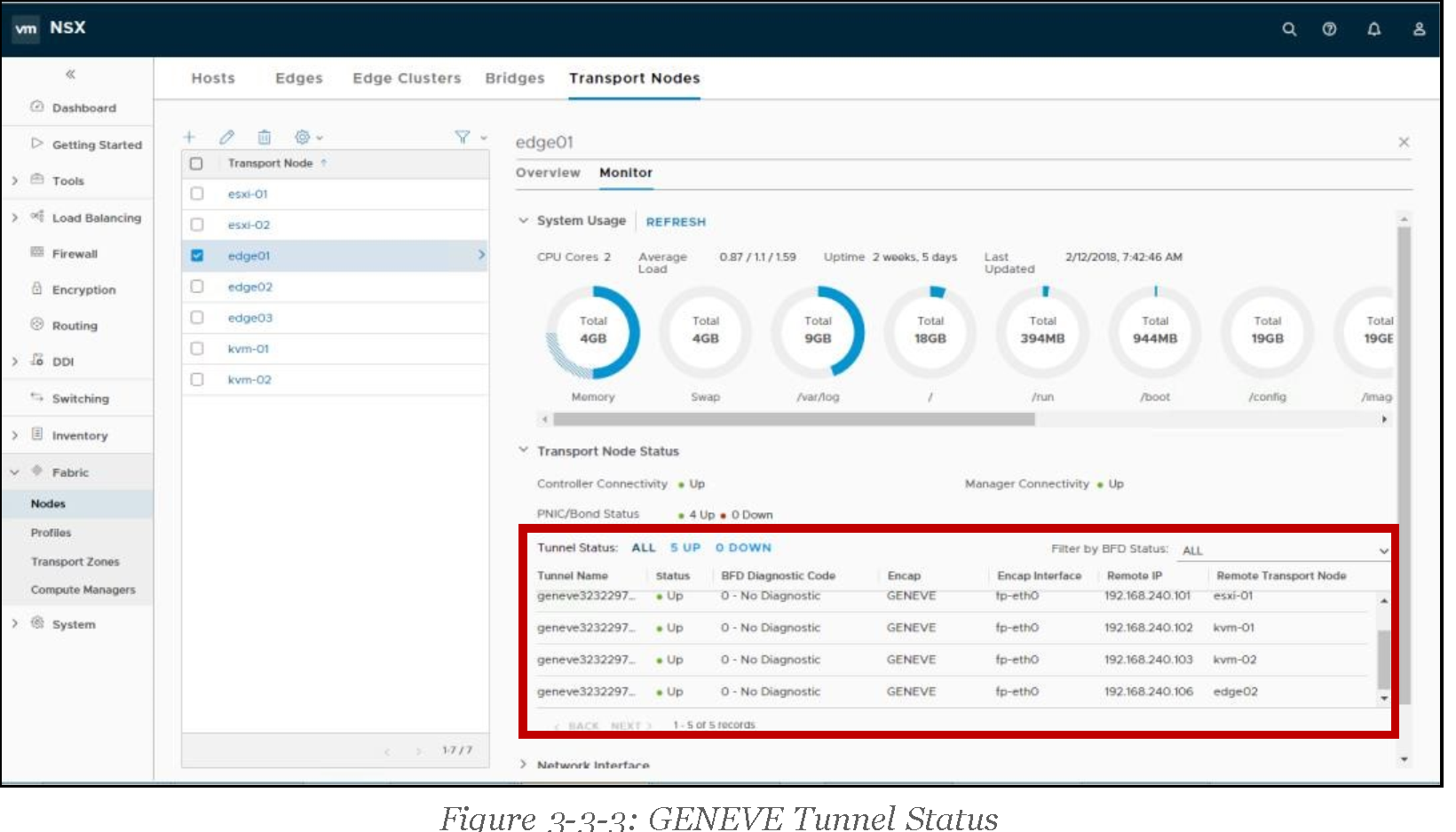This screenshot has height=832, width=1456.
Task: Check the edge03 checkbox
Action: pos(197,318)
